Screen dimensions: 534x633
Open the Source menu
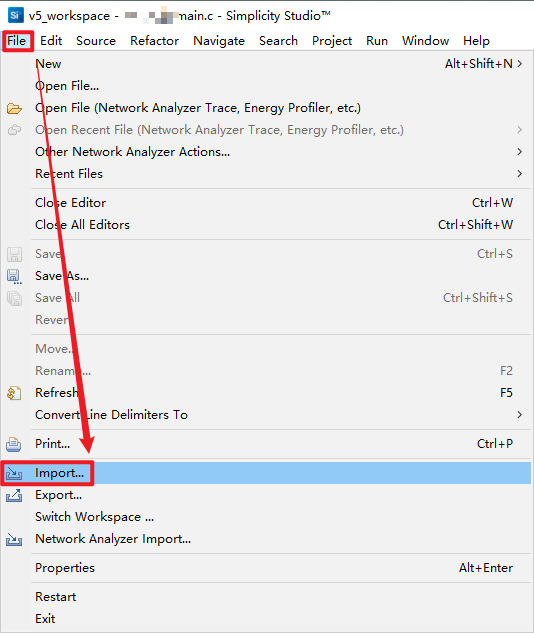tap(96, 41)
